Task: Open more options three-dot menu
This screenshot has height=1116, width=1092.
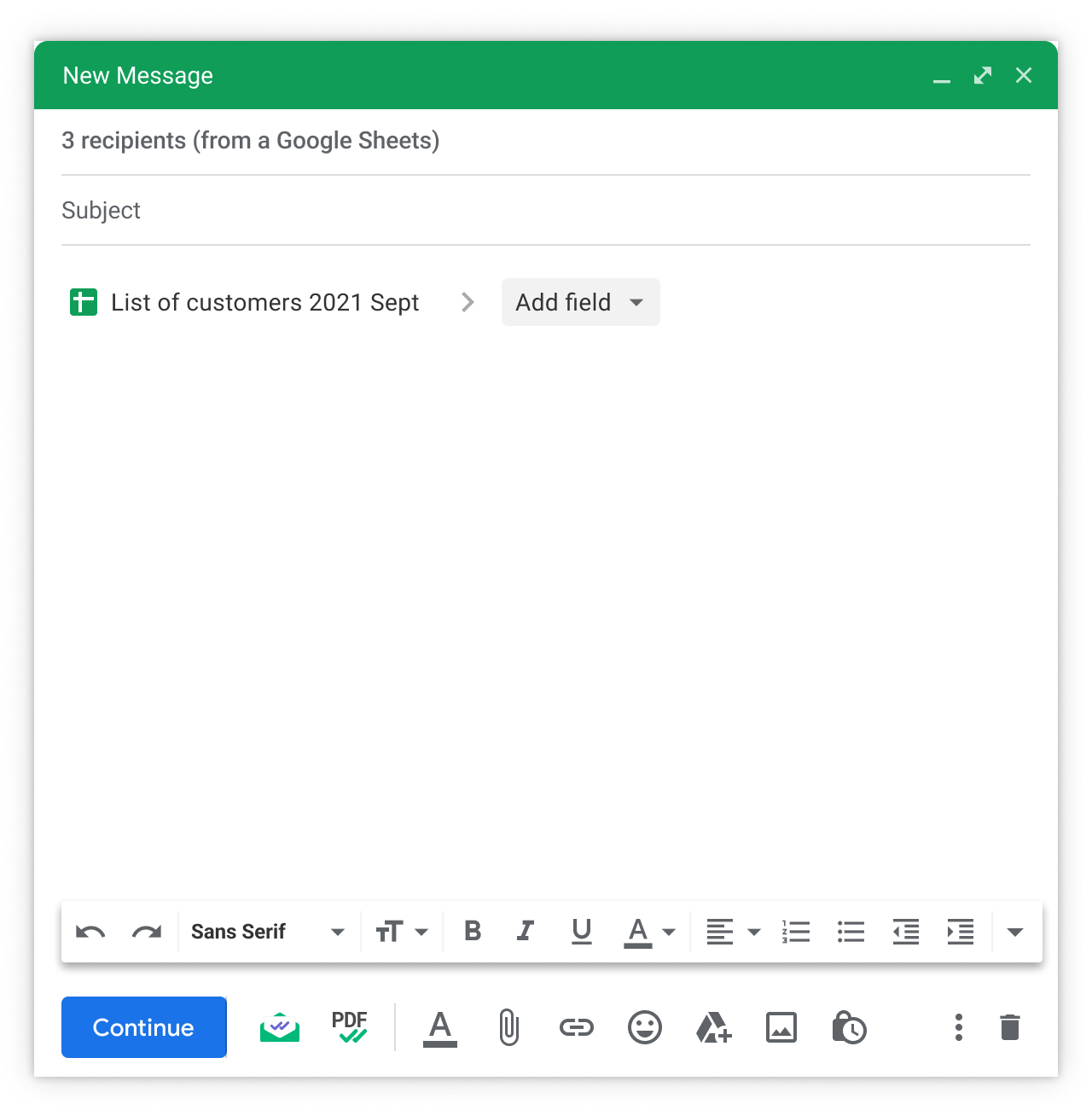Action: (x=959, y=1027)
